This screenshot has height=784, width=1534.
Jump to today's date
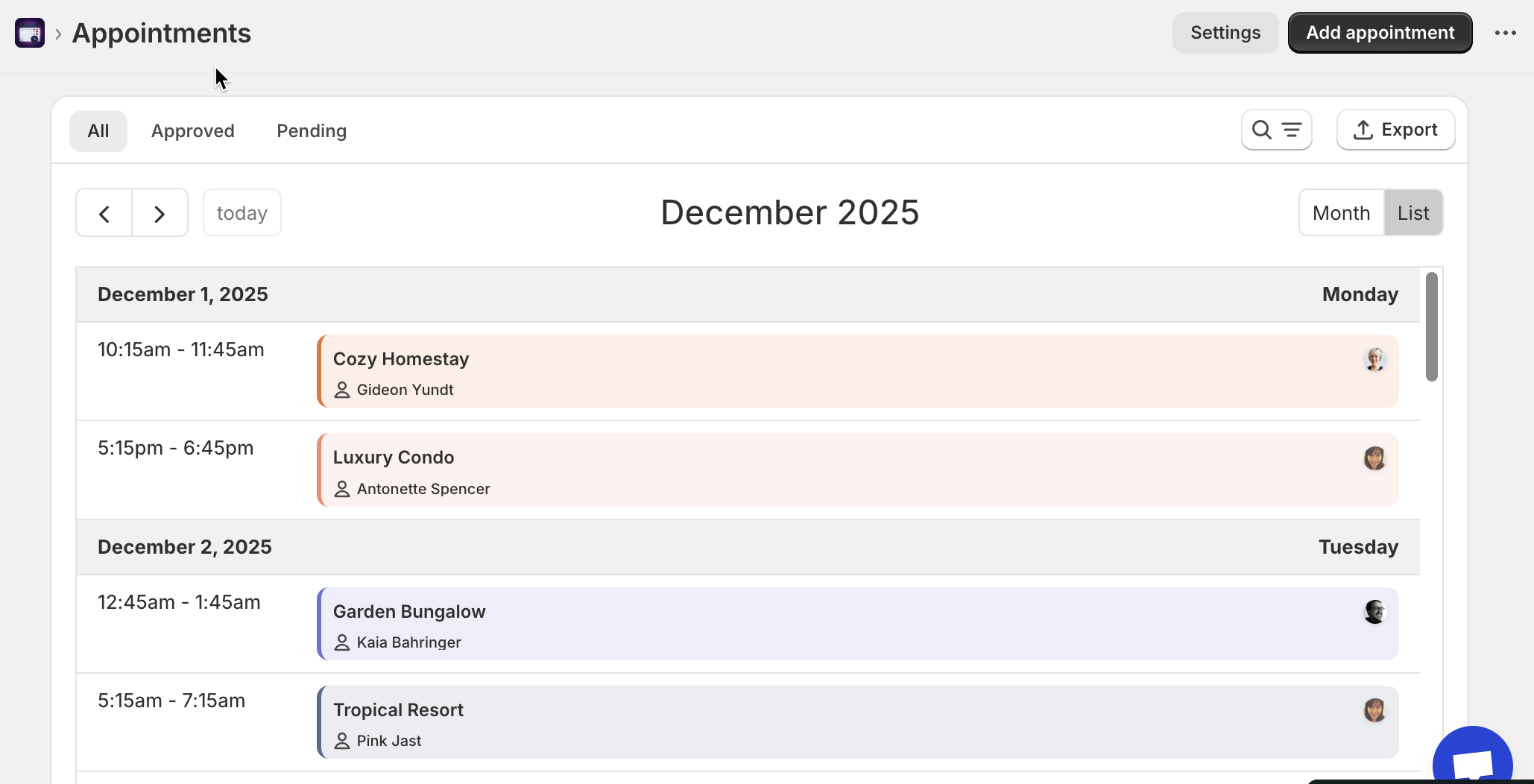click(x=242, y=213)
